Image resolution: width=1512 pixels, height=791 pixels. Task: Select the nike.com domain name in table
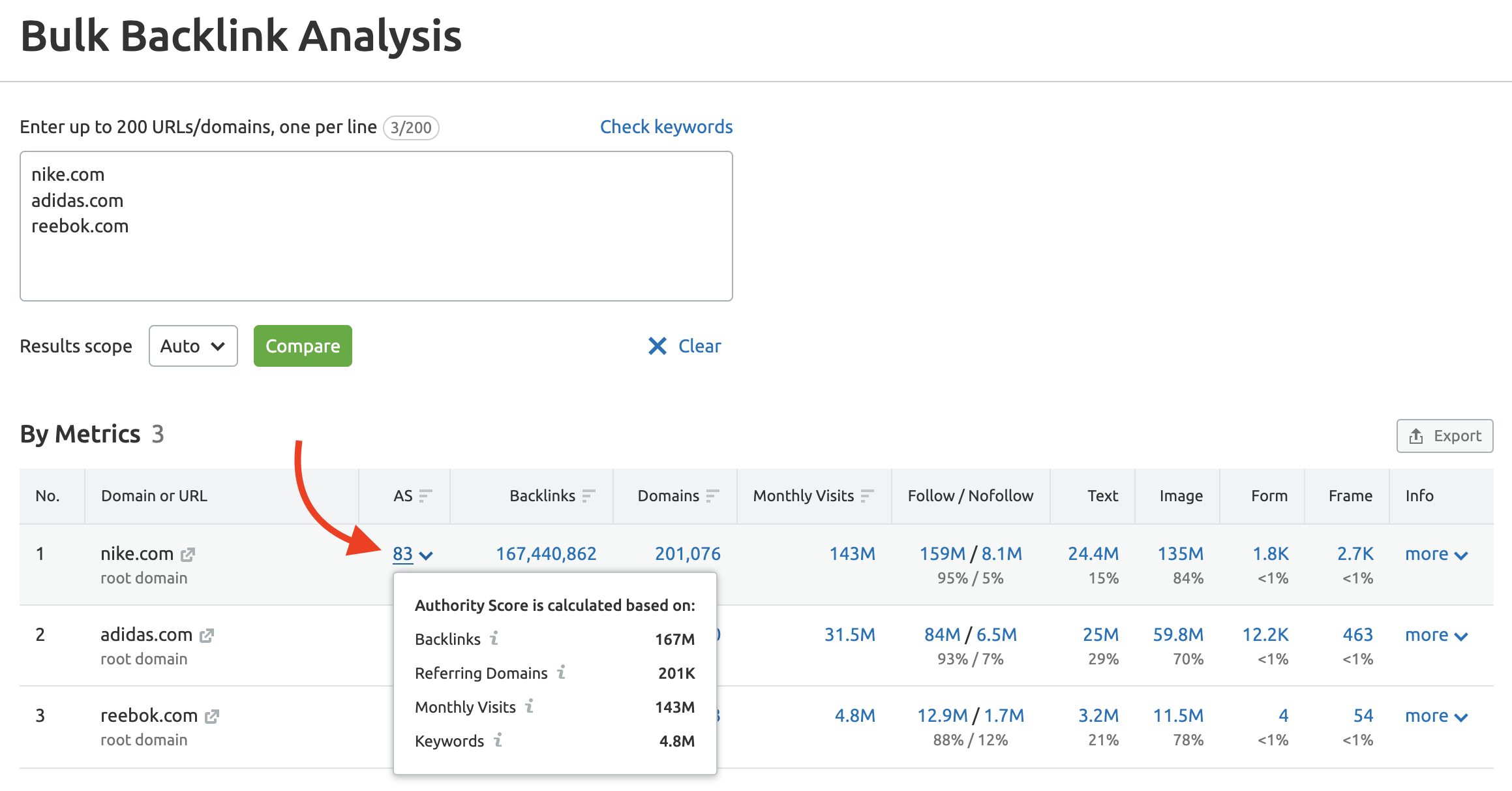click(x=137, y=554)
